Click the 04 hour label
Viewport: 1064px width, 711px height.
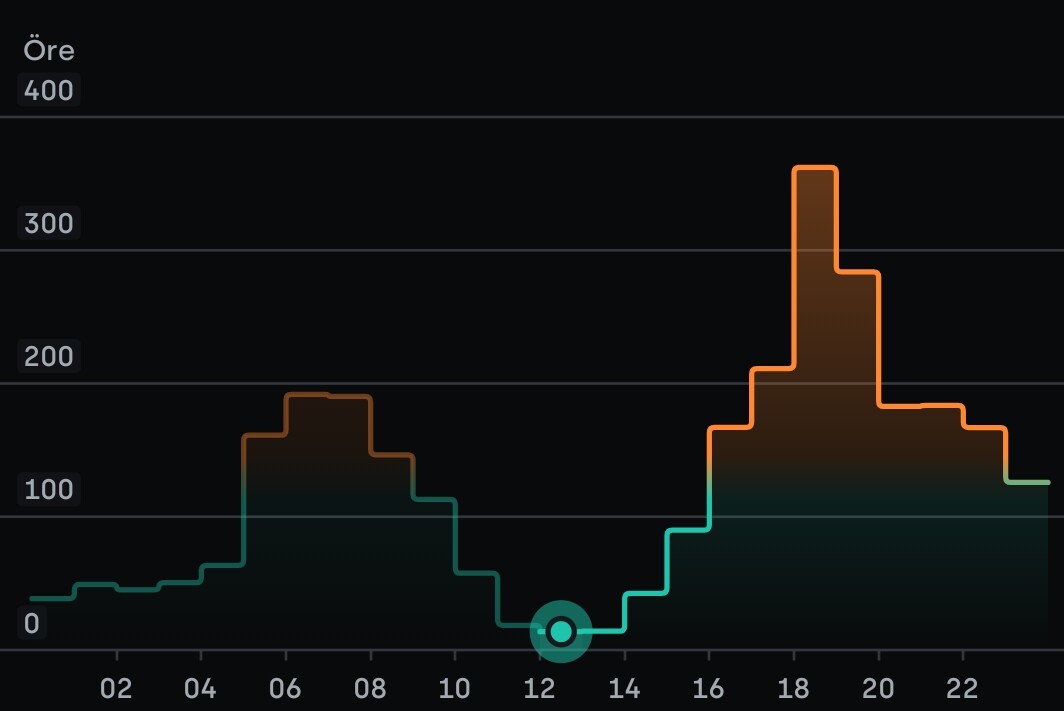click(200, 689)
